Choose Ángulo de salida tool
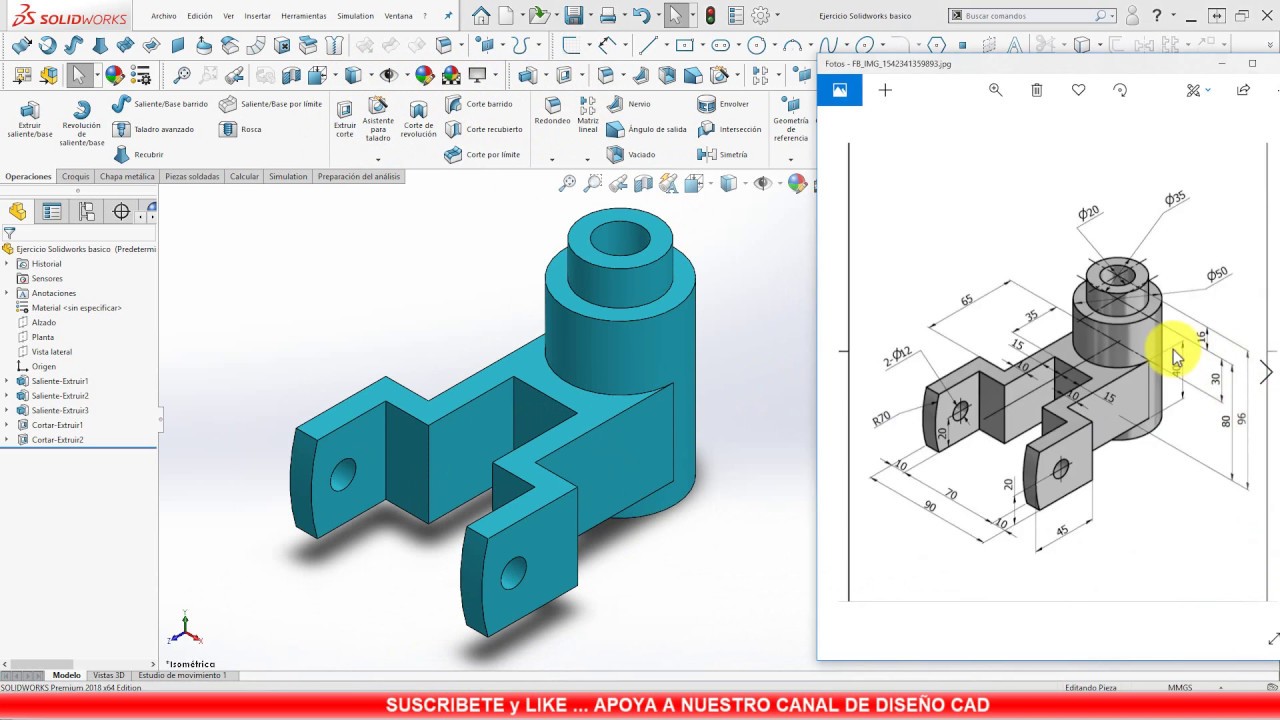 tap(646, 129)
